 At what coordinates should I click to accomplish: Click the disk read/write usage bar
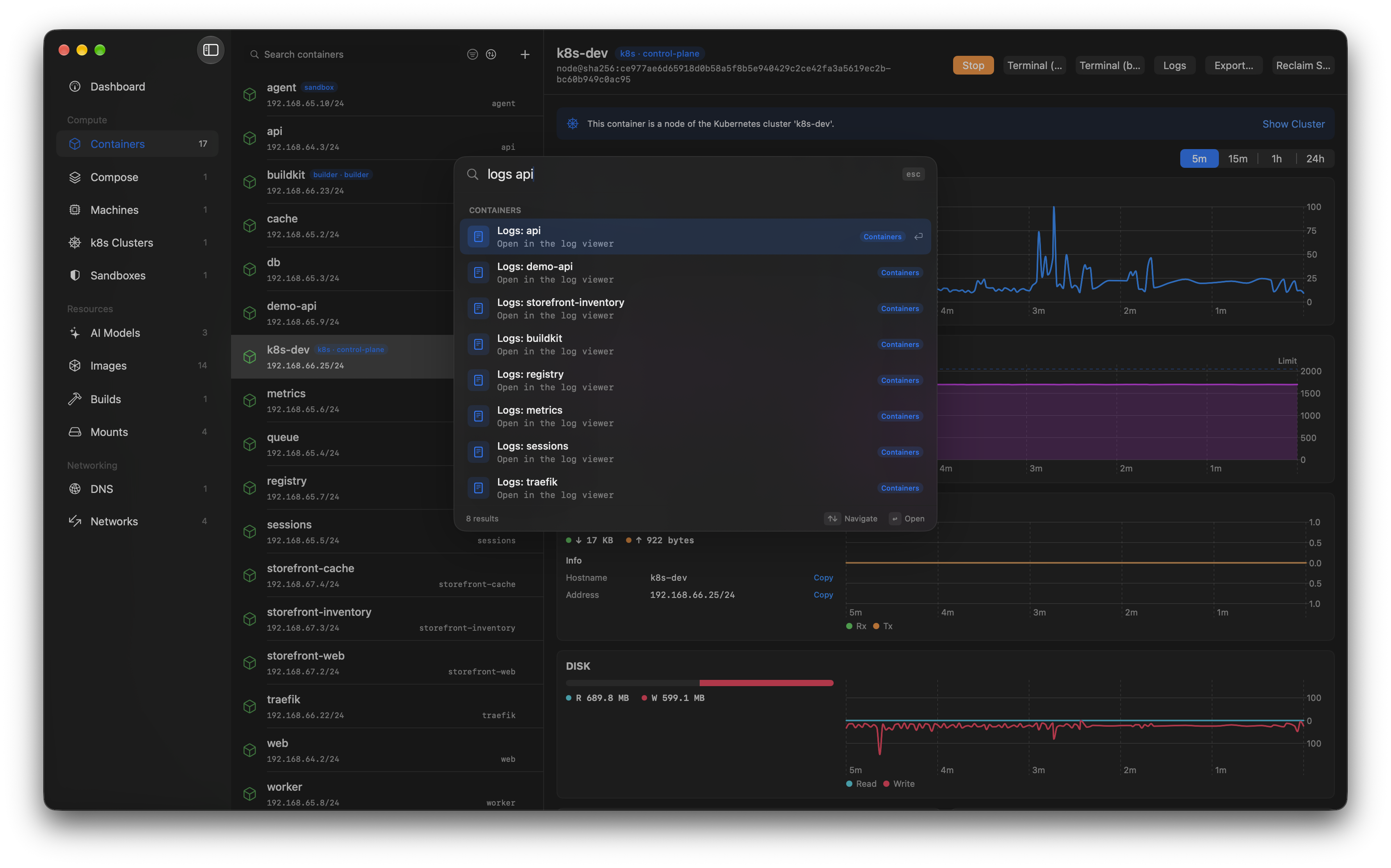tap(699, 683)
